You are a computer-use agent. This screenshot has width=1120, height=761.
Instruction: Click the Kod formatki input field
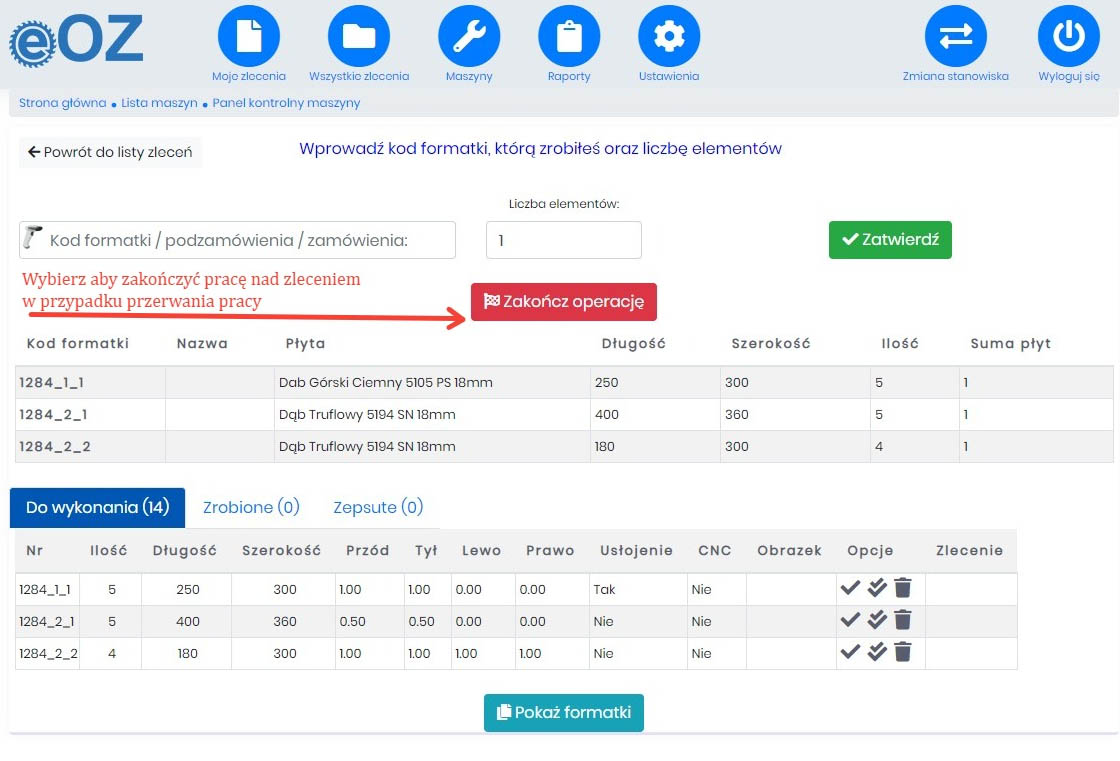coord(247,240)
